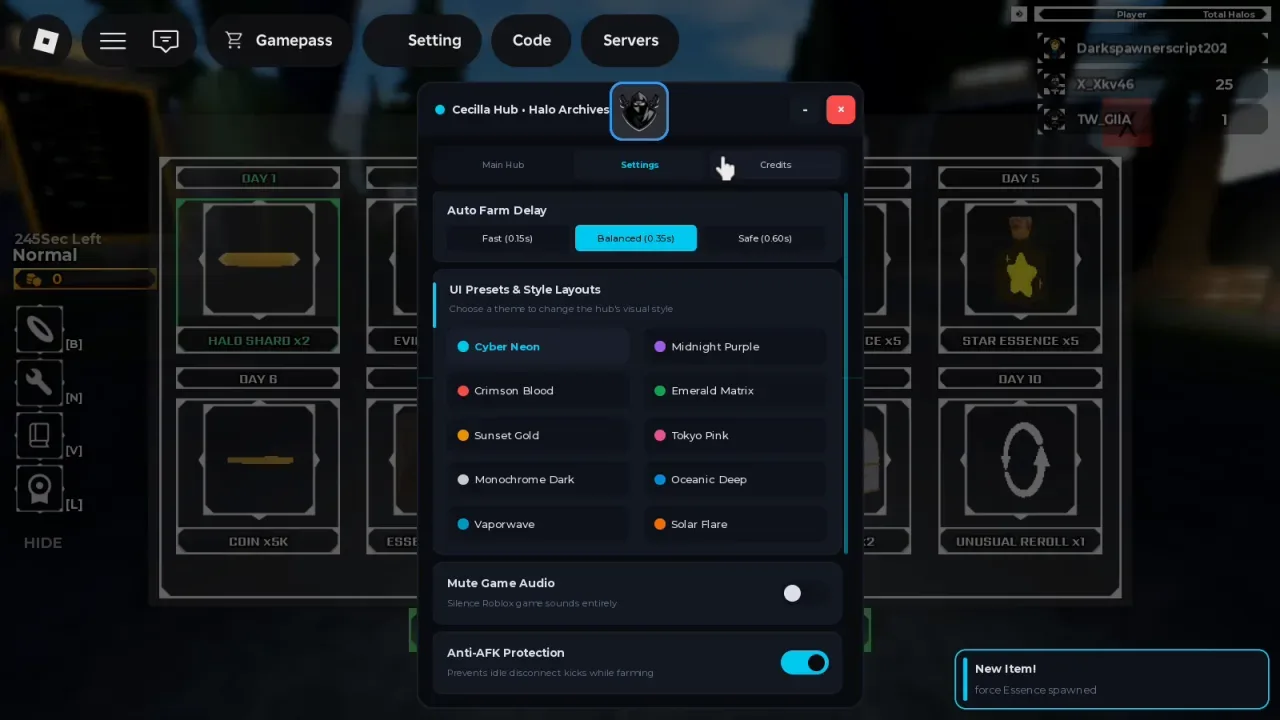Viewport: 1280px width, 720px height.
Task: Open the Code button
Action: coord(532,40)
